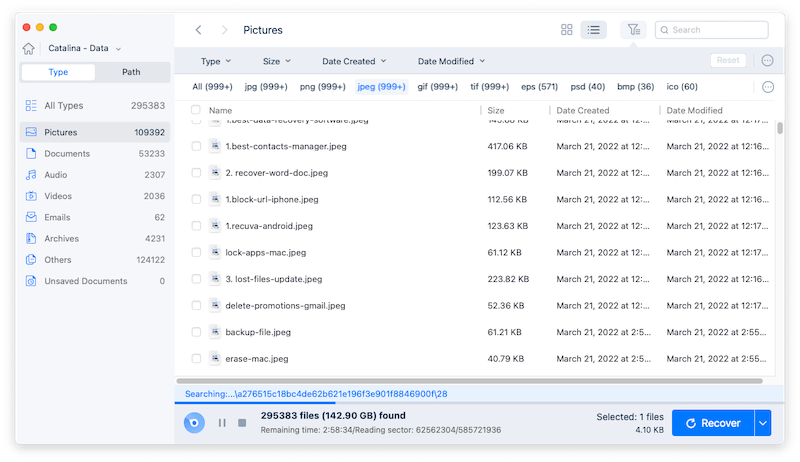Screen dimensions: 800x462
Task: Check 3. lost-files-update.jpeg checkbox
Action: (x=196, y=279)
